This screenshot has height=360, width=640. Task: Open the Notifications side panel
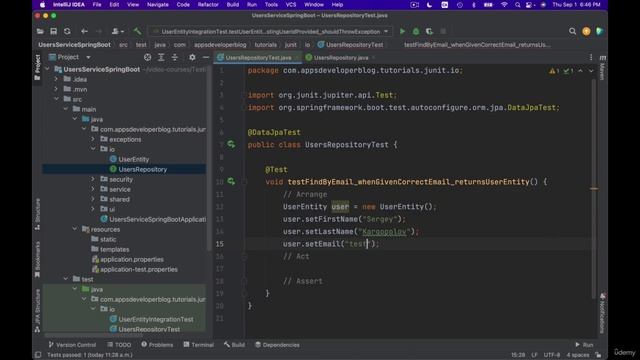[602, 313]
